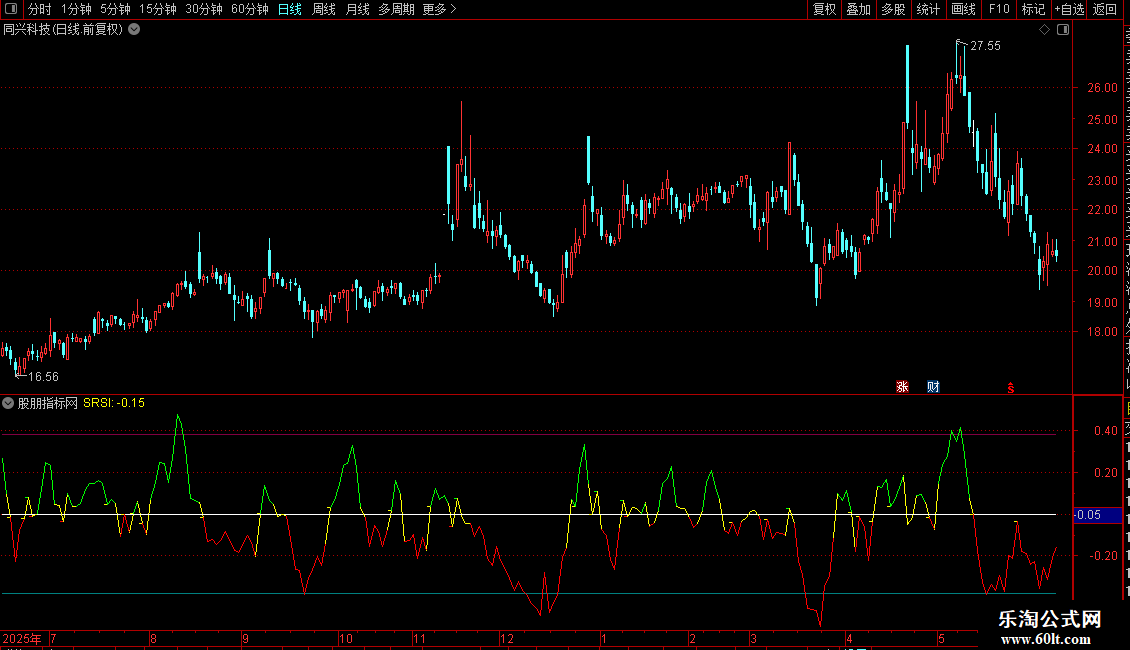Click the SRSI: -0.15 value label
This screenshot has width=1130, height=650.
click(x=114, y=403)
